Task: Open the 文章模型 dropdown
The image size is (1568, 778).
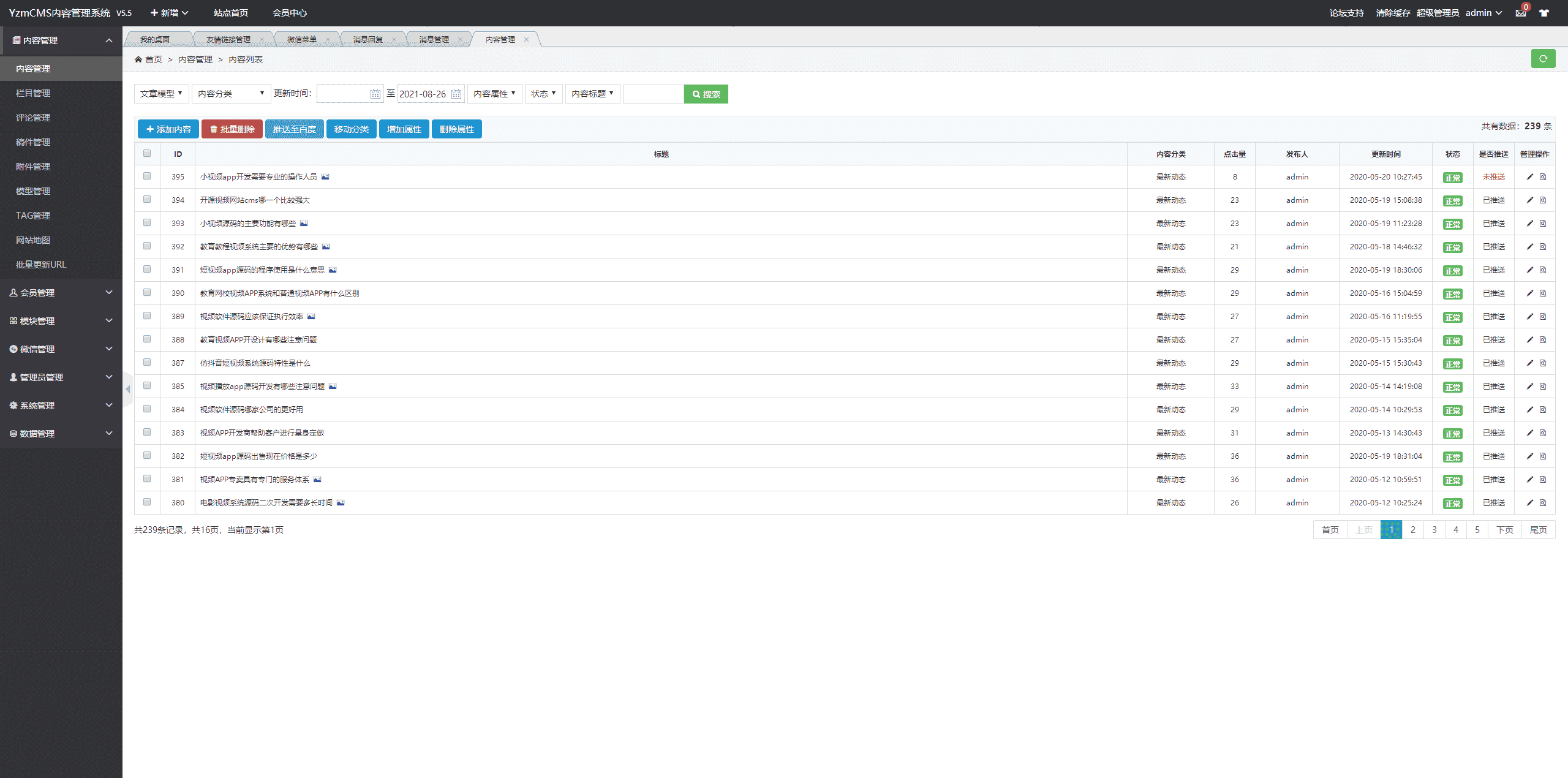Action: pos(160,94)
